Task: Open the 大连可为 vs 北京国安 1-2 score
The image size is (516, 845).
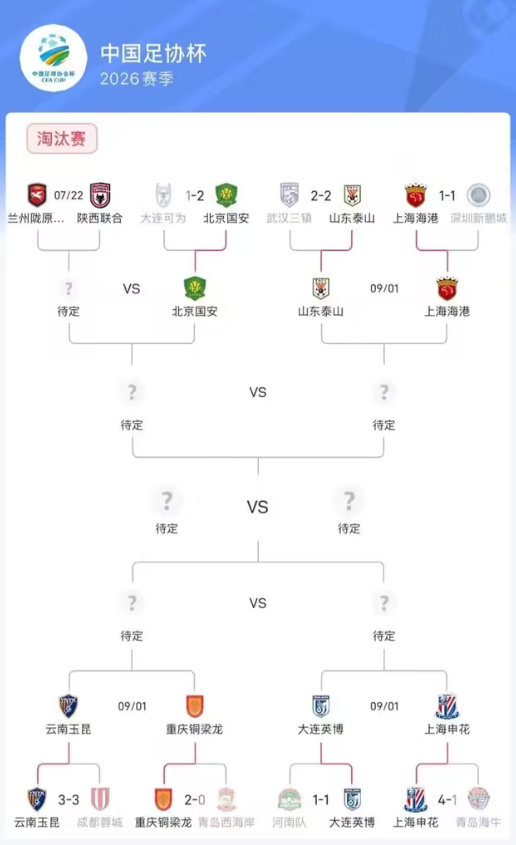Action: [194, 196]
